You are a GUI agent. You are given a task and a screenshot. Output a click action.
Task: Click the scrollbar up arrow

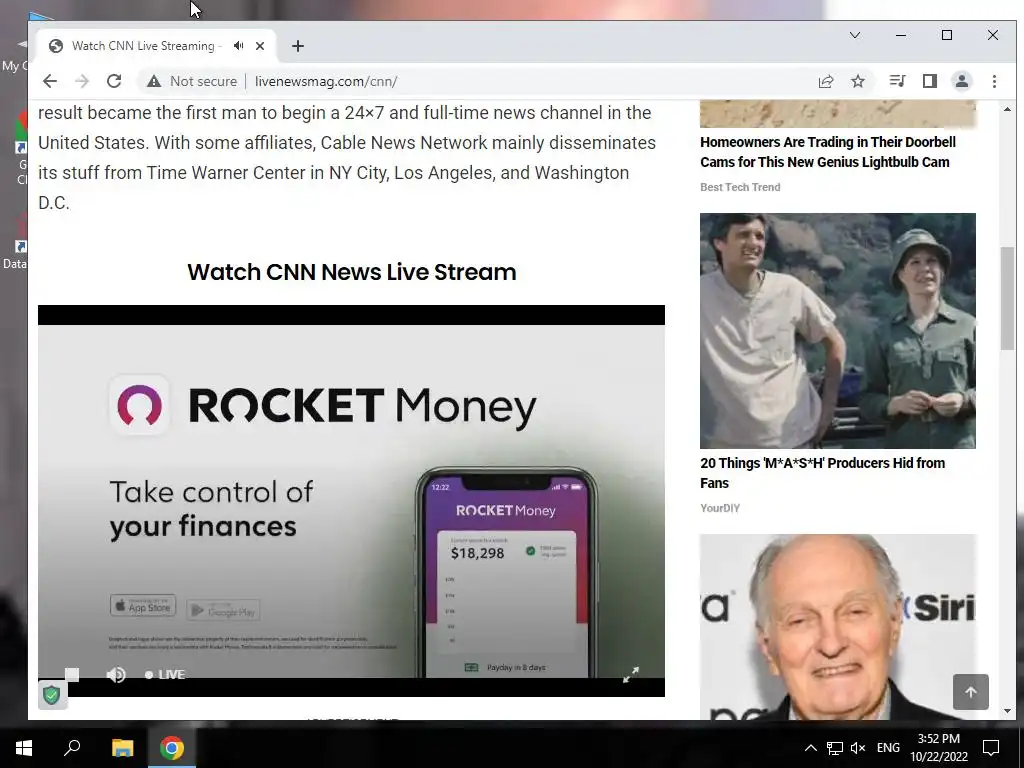(1007, 109)
